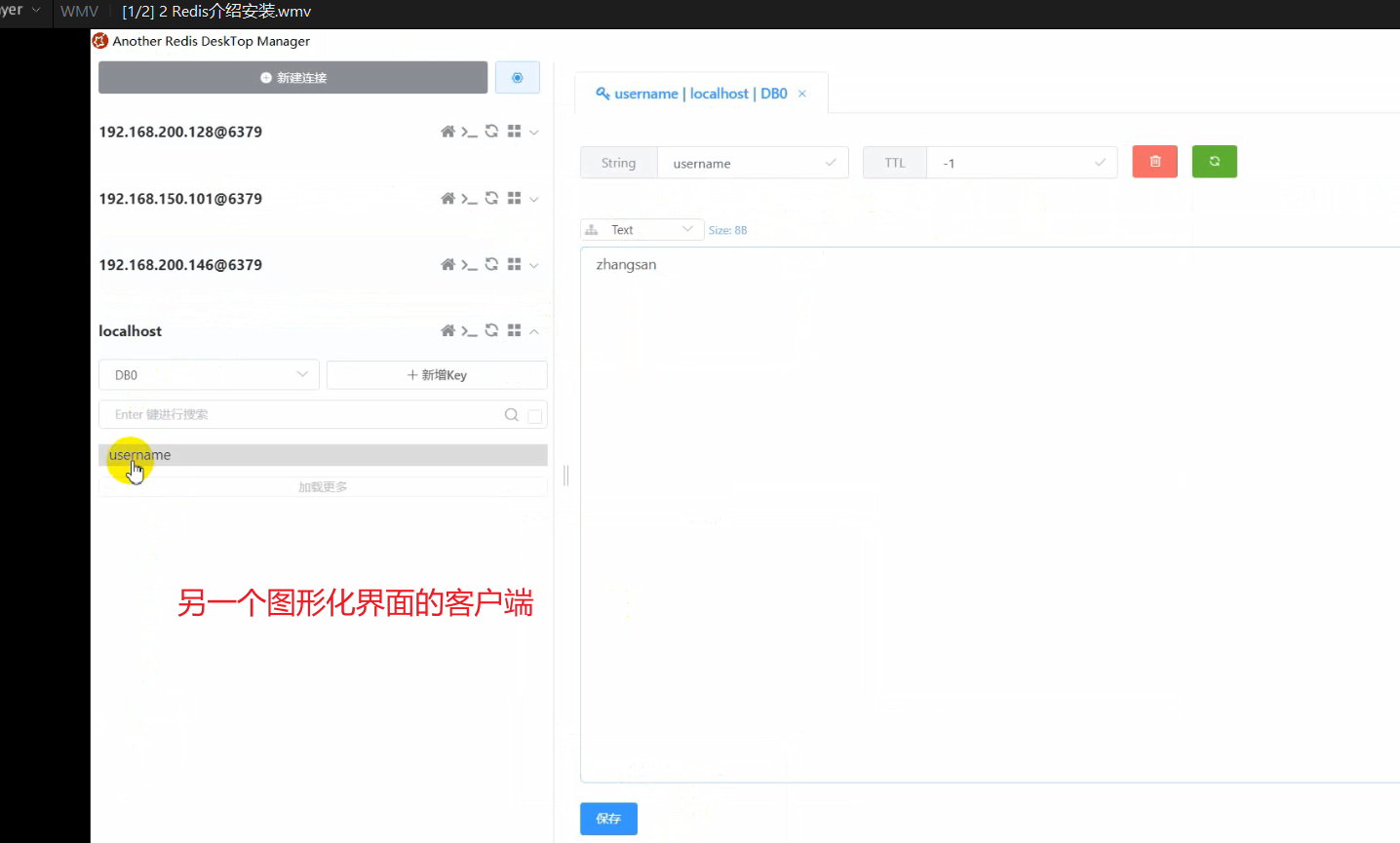Click the localhost connection name
The width and height of the screenshot is (1400, 843).
pyautogui.click(x=130, y=331)
